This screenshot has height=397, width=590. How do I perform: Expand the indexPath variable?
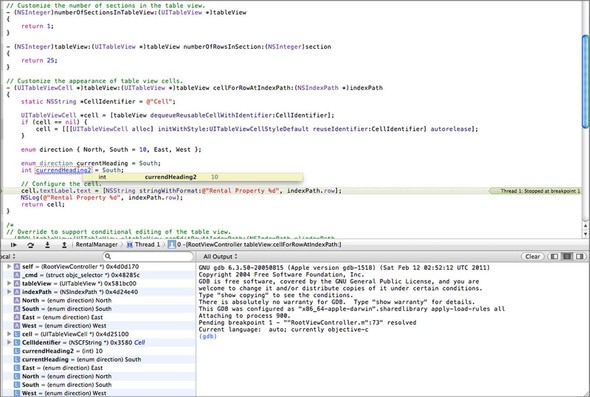click(9, 292)
